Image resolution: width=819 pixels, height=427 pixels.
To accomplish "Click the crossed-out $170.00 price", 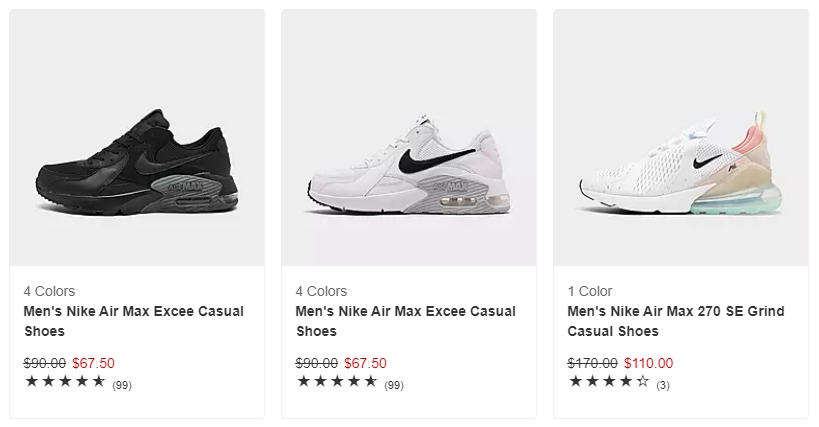I will click(592, 363).
